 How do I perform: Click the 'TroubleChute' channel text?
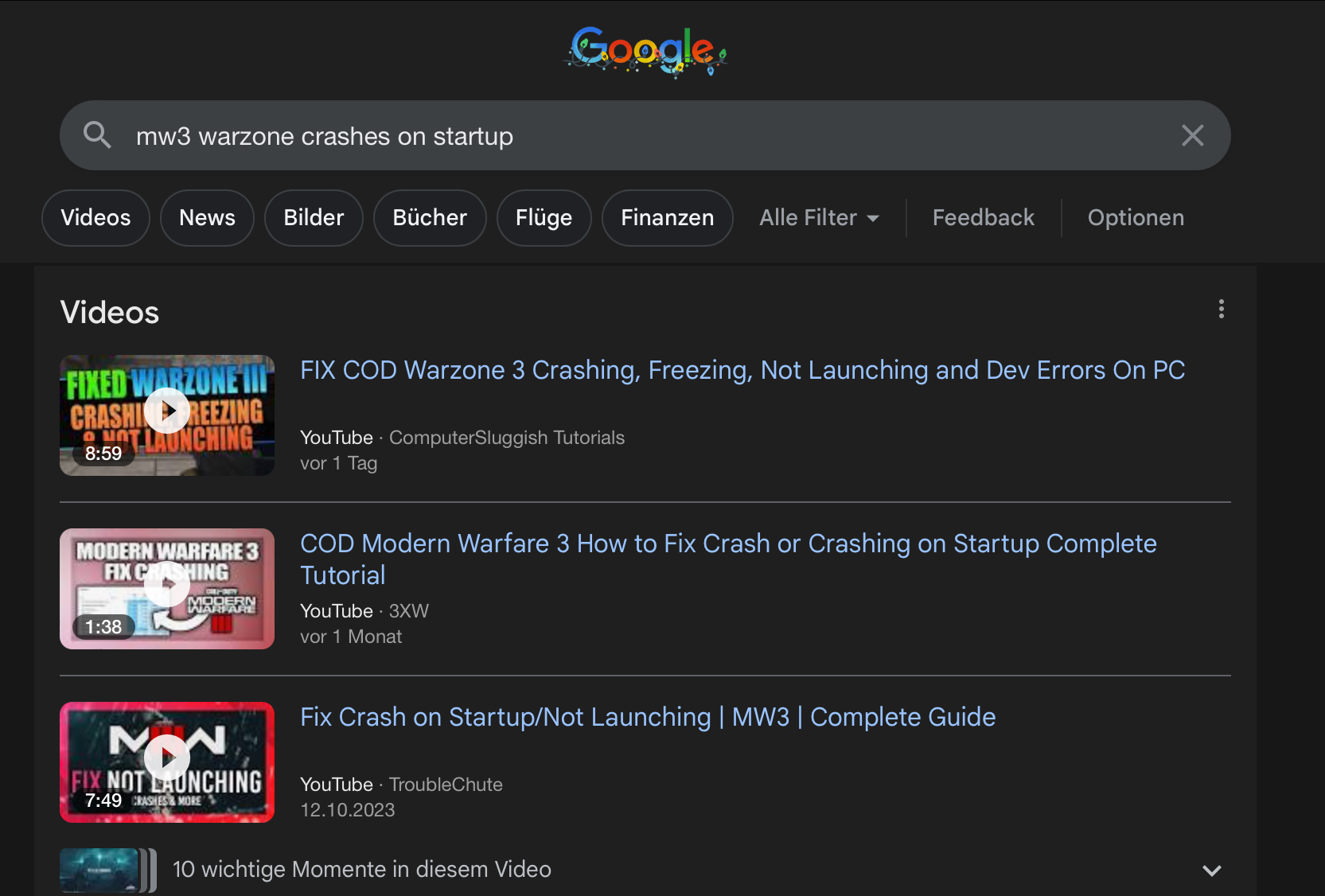(x=446, y=785)
